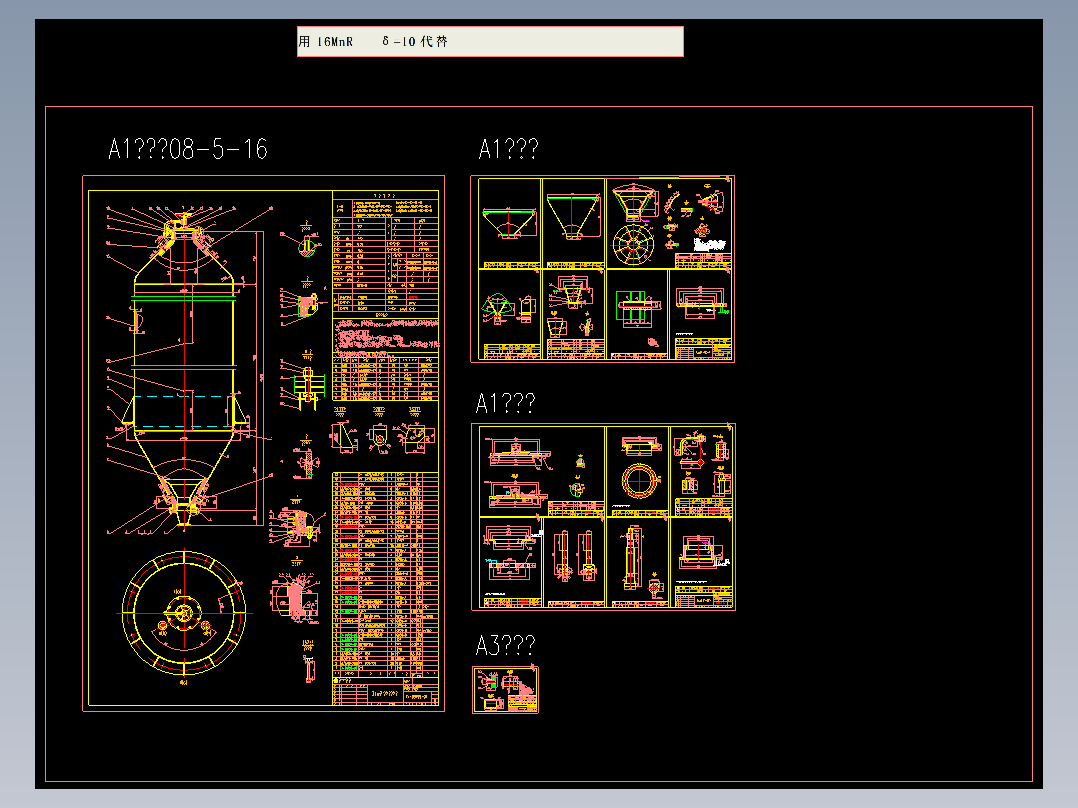Select the shallow cone drawing in the parts sheet
This screenshot has width=1078, height=808.
509,223
